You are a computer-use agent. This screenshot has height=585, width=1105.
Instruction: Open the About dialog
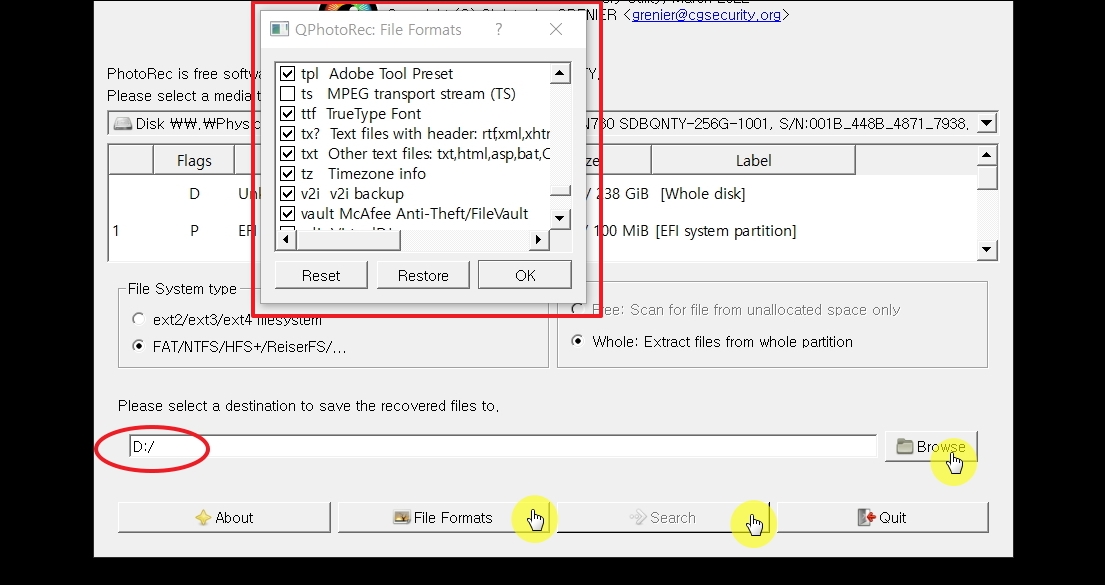click(224, 517)
